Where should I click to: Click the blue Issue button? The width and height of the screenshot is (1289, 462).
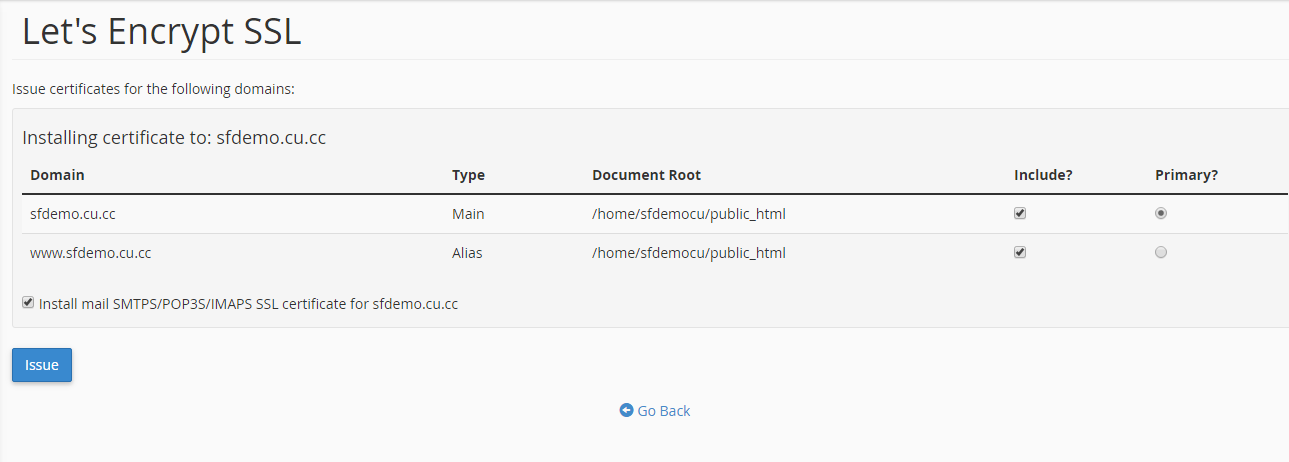42,365
